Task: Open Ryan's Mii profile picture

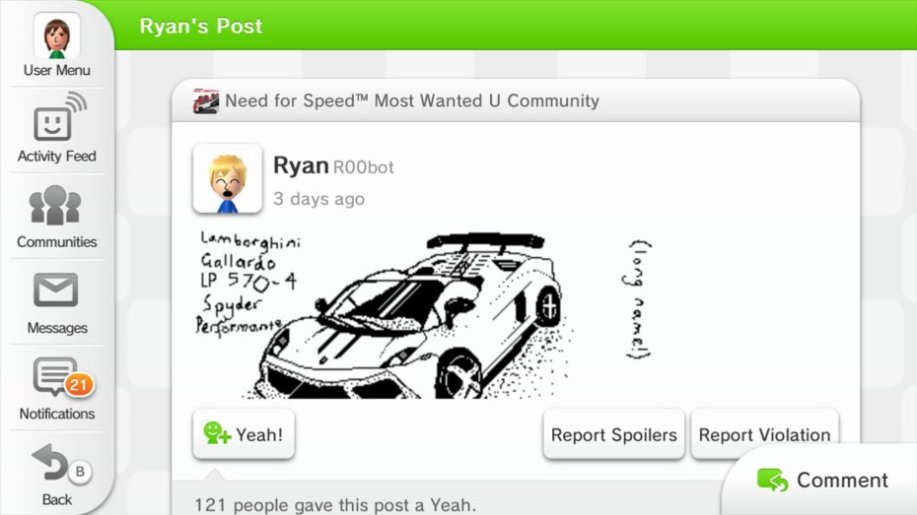Action: [227, 179]
